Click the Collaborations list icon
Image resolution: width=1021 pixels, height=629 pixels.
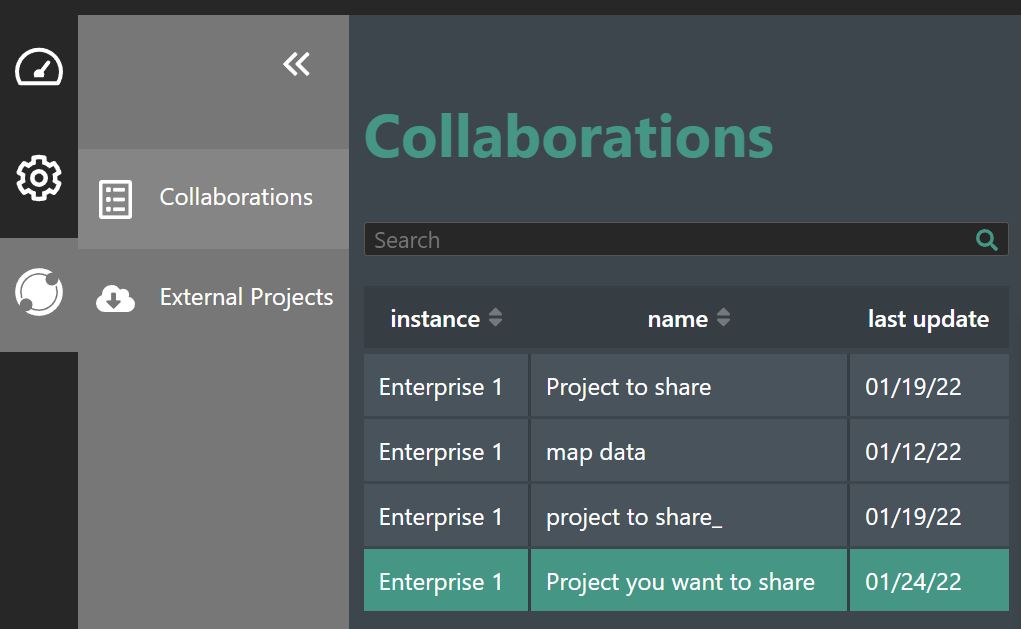(115, 199)
